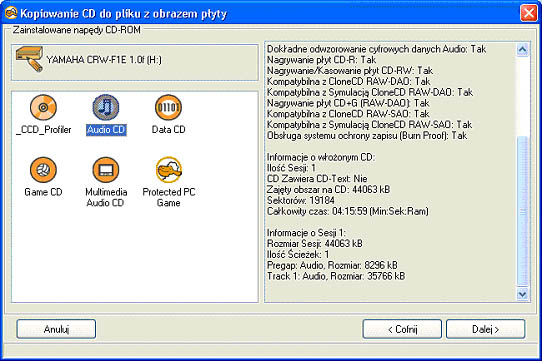The width and height of the screenshot is (542, 362).
Task: Click the 'Track 1: Audio, Rozmiar: 35766 kB' line
Action: (336, 276)
